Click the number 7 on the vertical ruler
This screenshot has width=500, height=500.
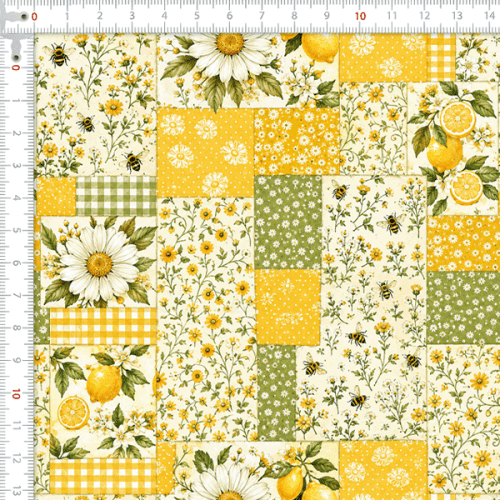click(x=16, y=295)
